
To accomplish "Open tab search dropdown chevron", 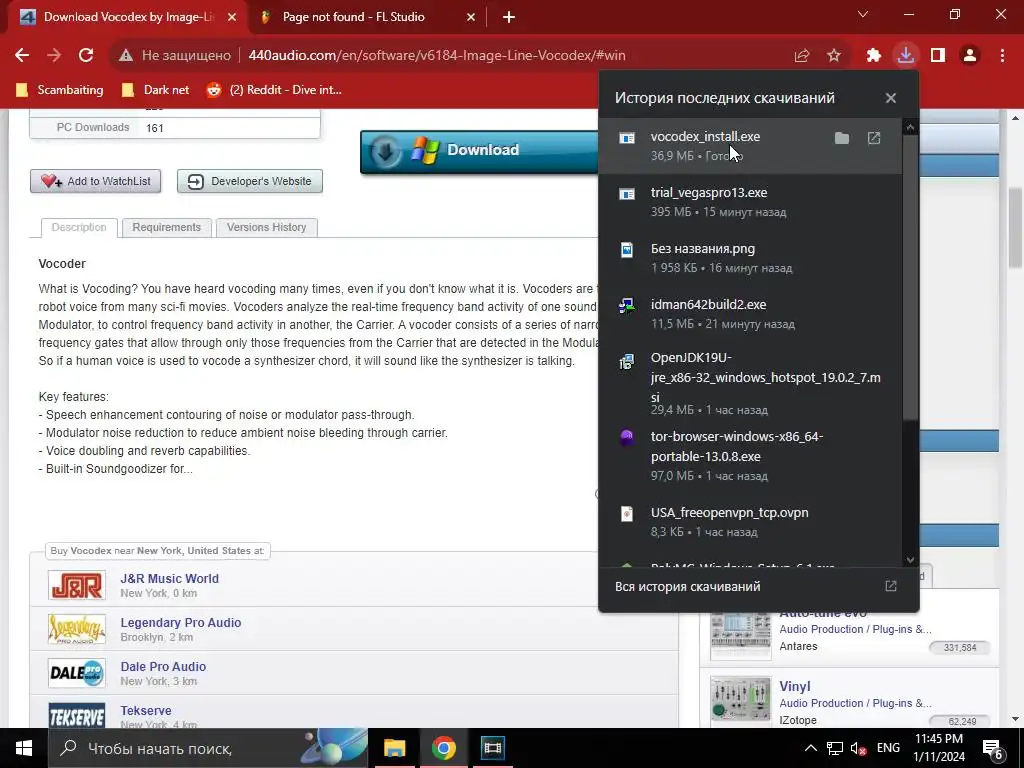I will tap(863, 14).
